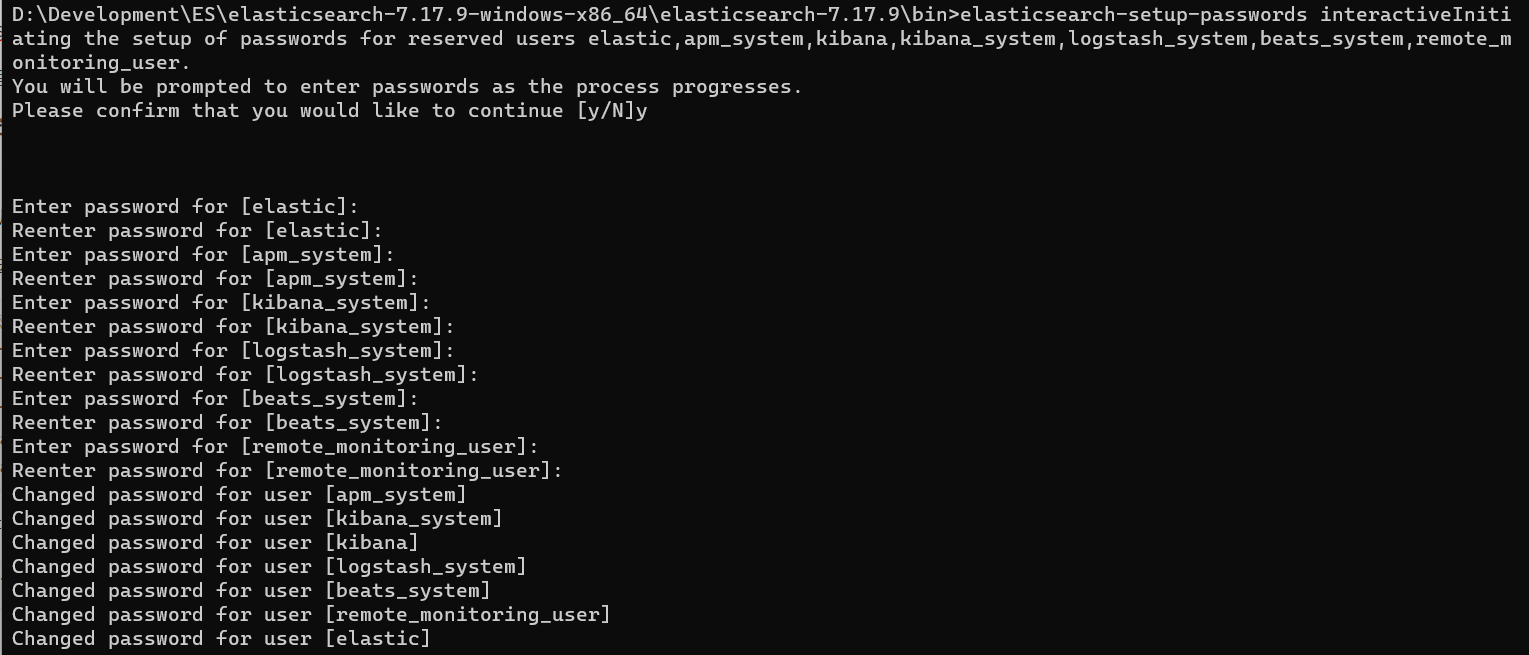
Task: Click the 'Reenter password for [beats_system]' prompt
Action: (227, 423)
